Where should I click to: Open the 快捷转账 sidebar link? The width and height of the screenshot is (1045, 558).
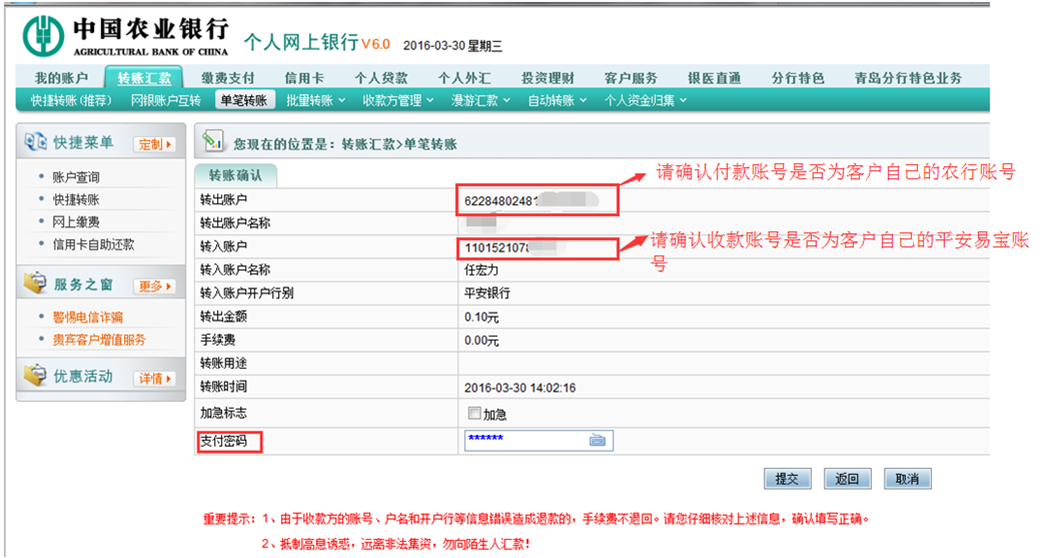[x=76, y=199]
